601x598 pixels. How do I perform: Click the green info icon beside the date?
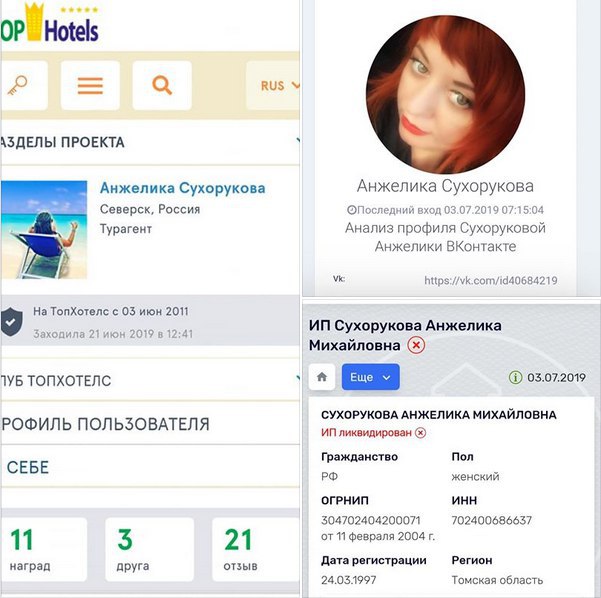[x=515, y=378]
